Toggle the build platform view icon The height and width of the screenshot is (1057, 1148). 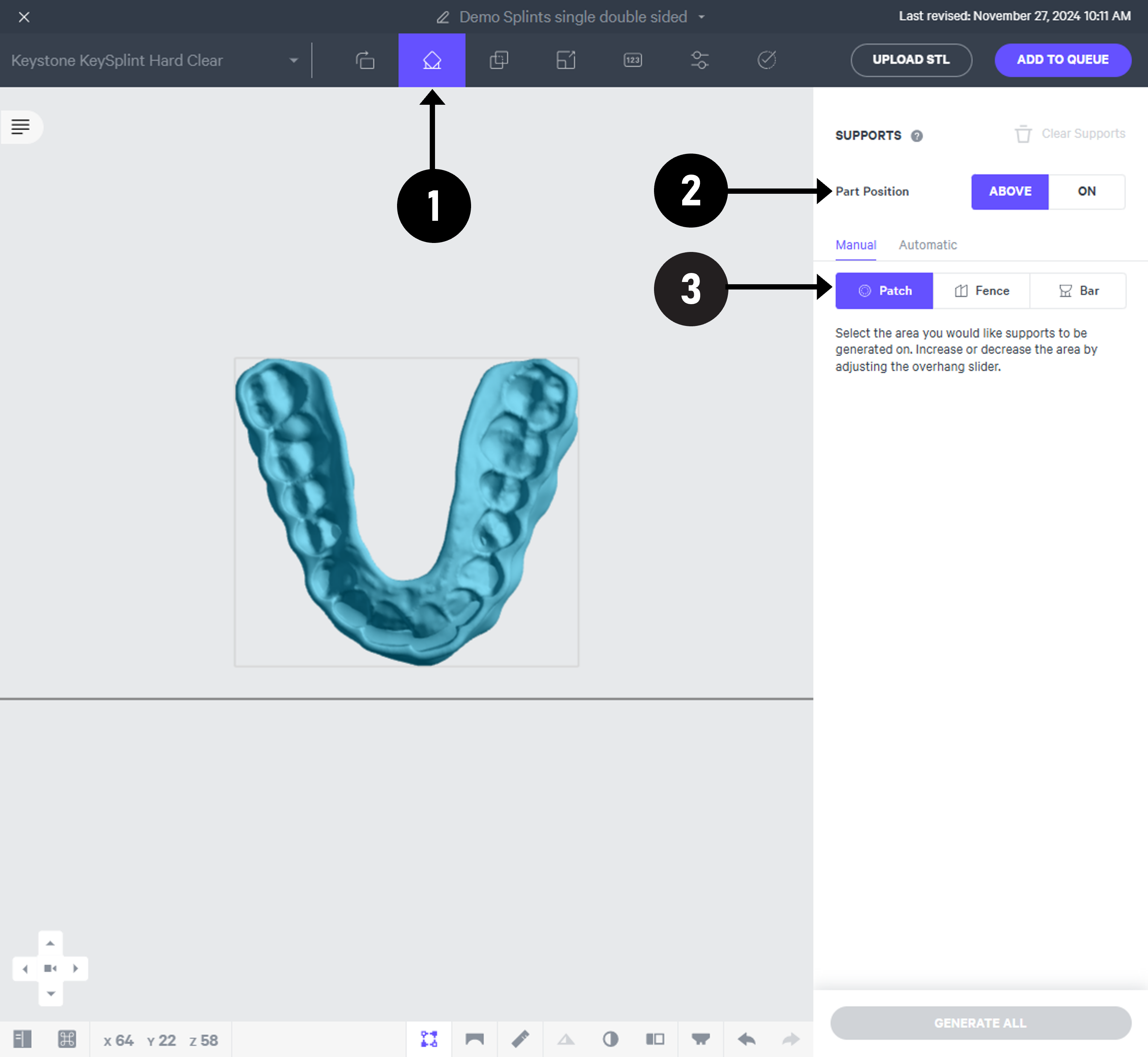click(x=474, y=1039)
